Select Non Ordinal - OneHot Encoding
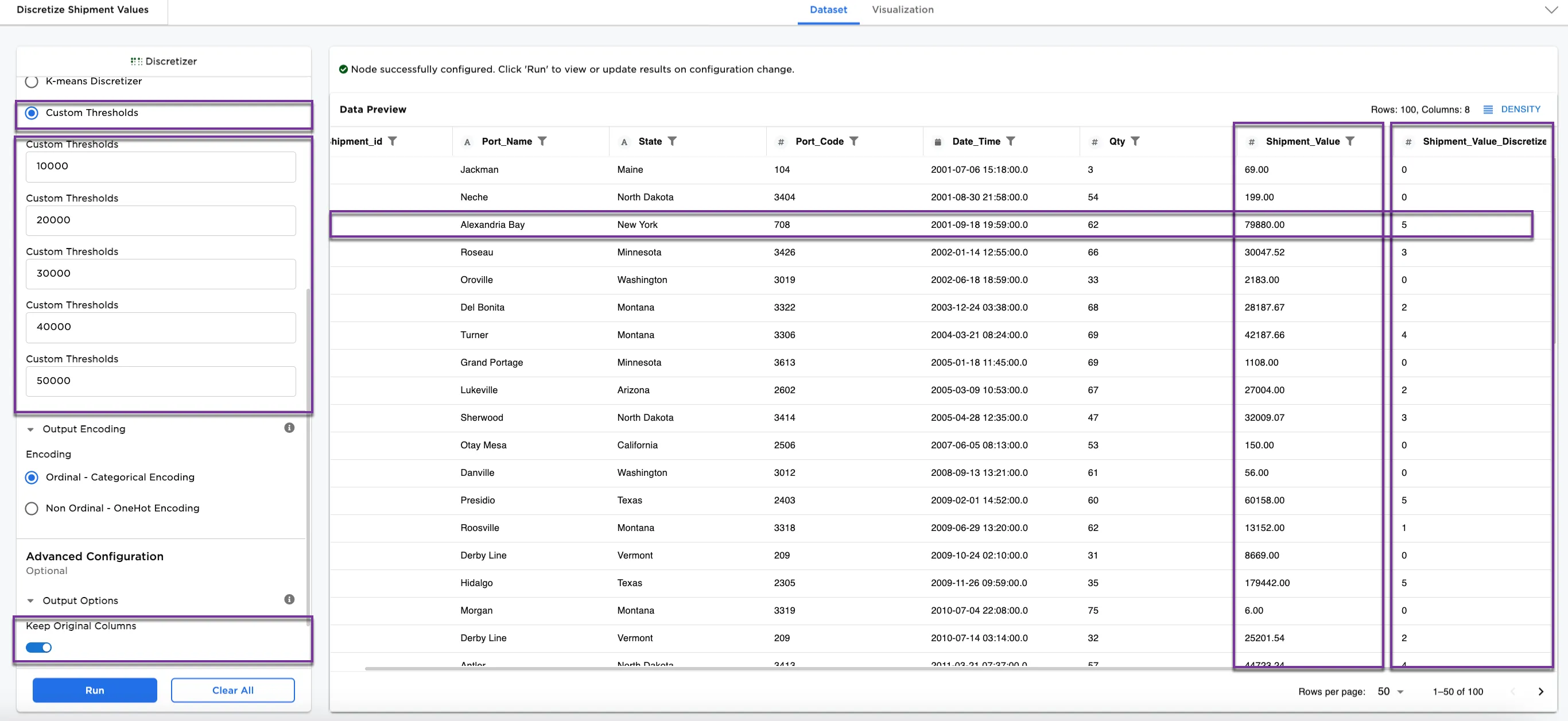1568x721 pixels. [x=32, y=508]
